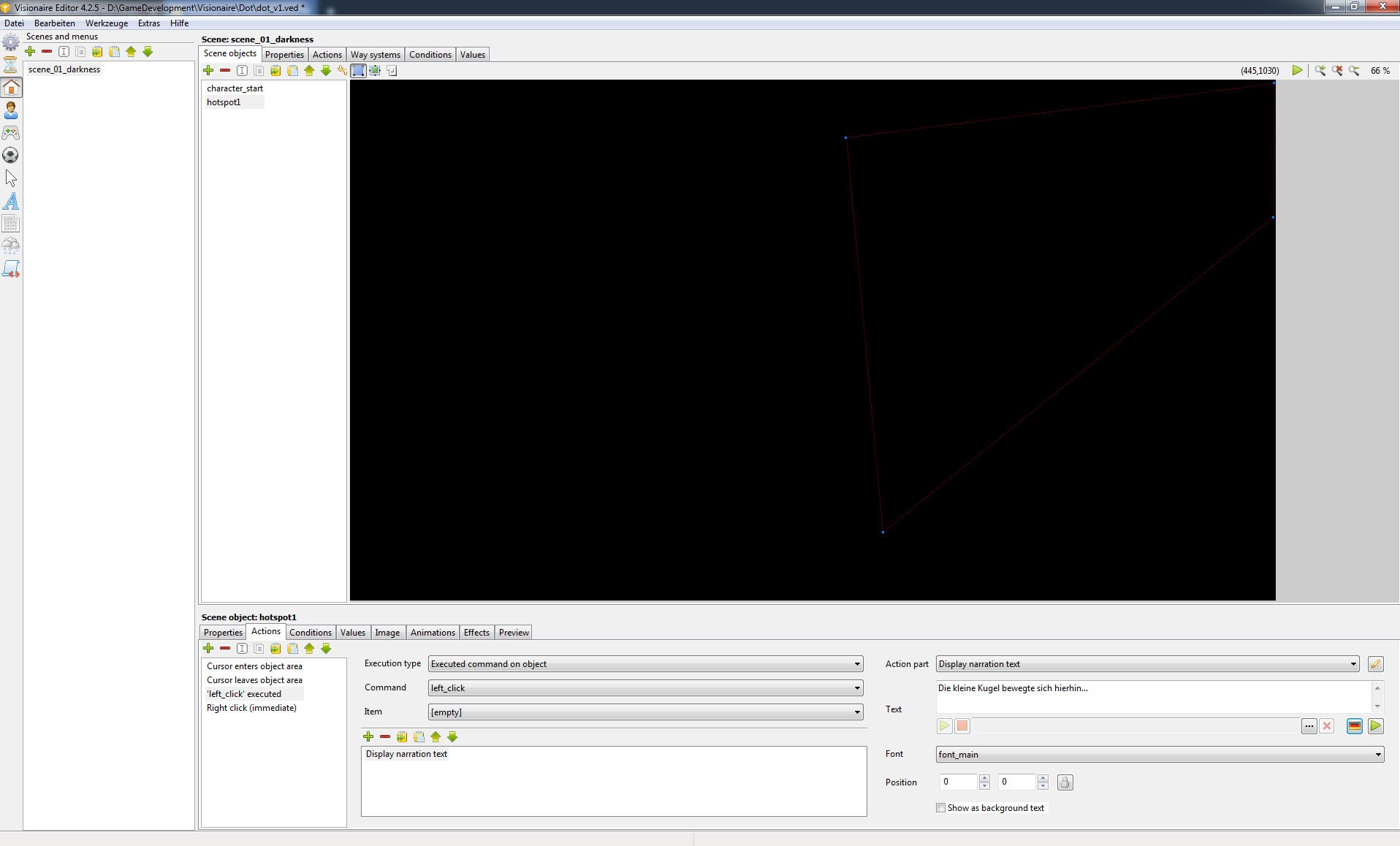
Task: Rename scene using the I-beam icon
Action: tap(64, 51)
